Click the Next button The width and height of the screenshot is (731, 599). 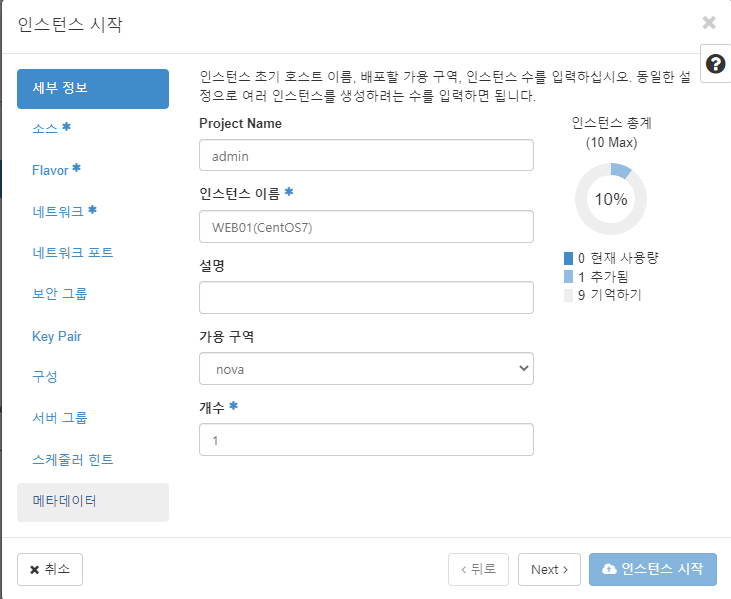point(549,569)
